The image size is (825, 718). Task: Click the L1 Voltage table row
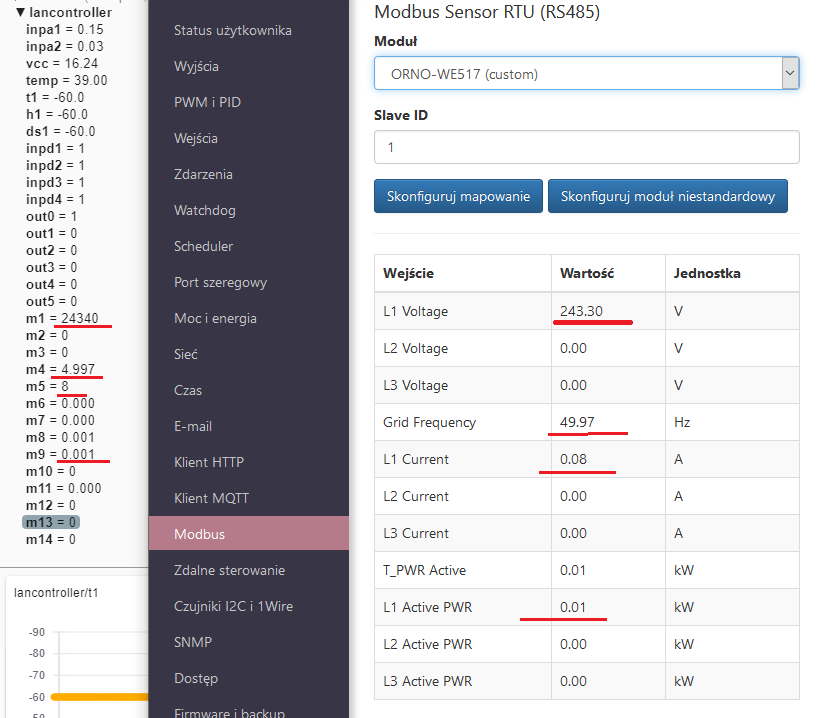[x=585, y=311]
